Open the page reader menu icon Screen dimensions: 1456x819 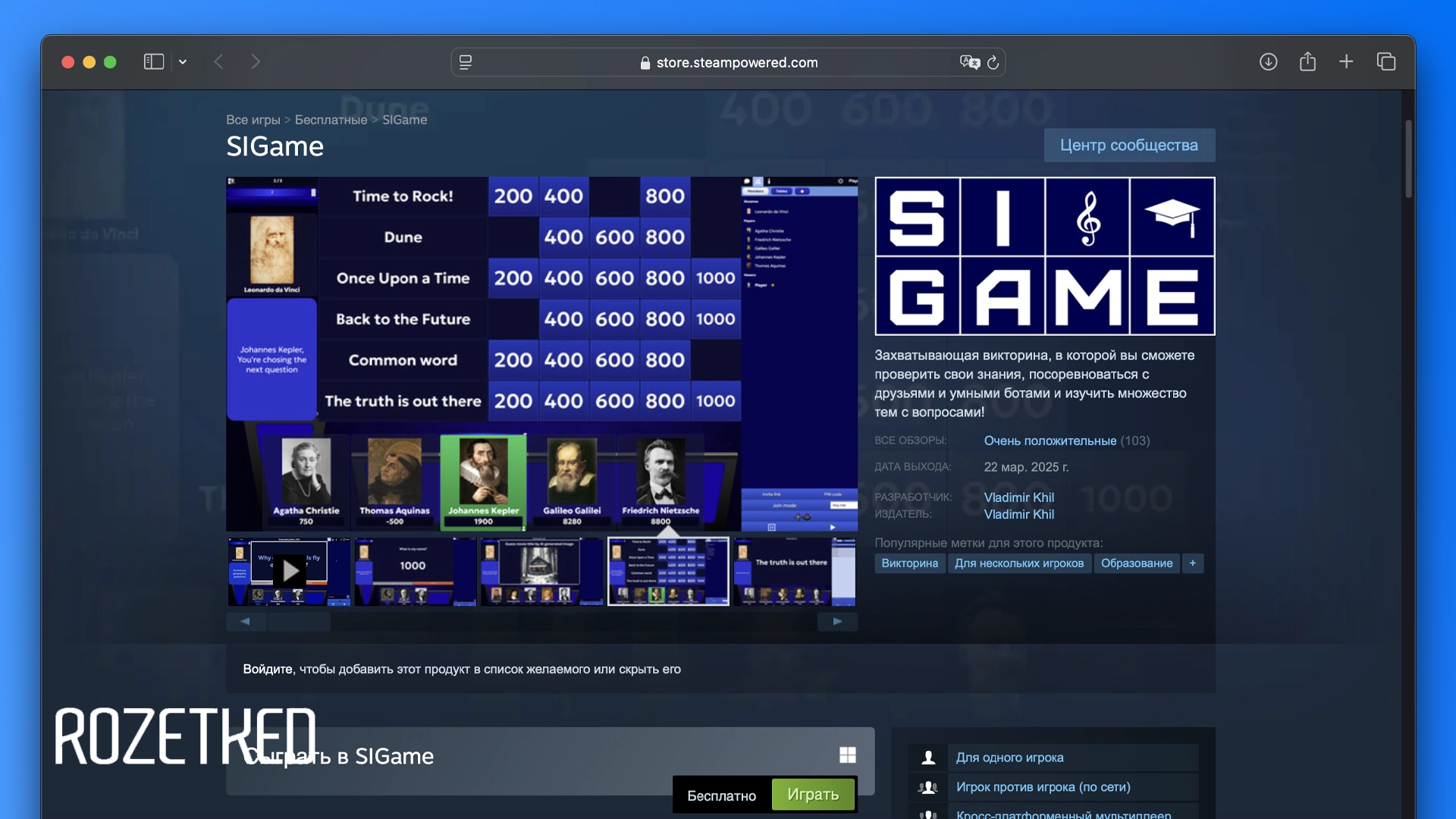point(466,62)
